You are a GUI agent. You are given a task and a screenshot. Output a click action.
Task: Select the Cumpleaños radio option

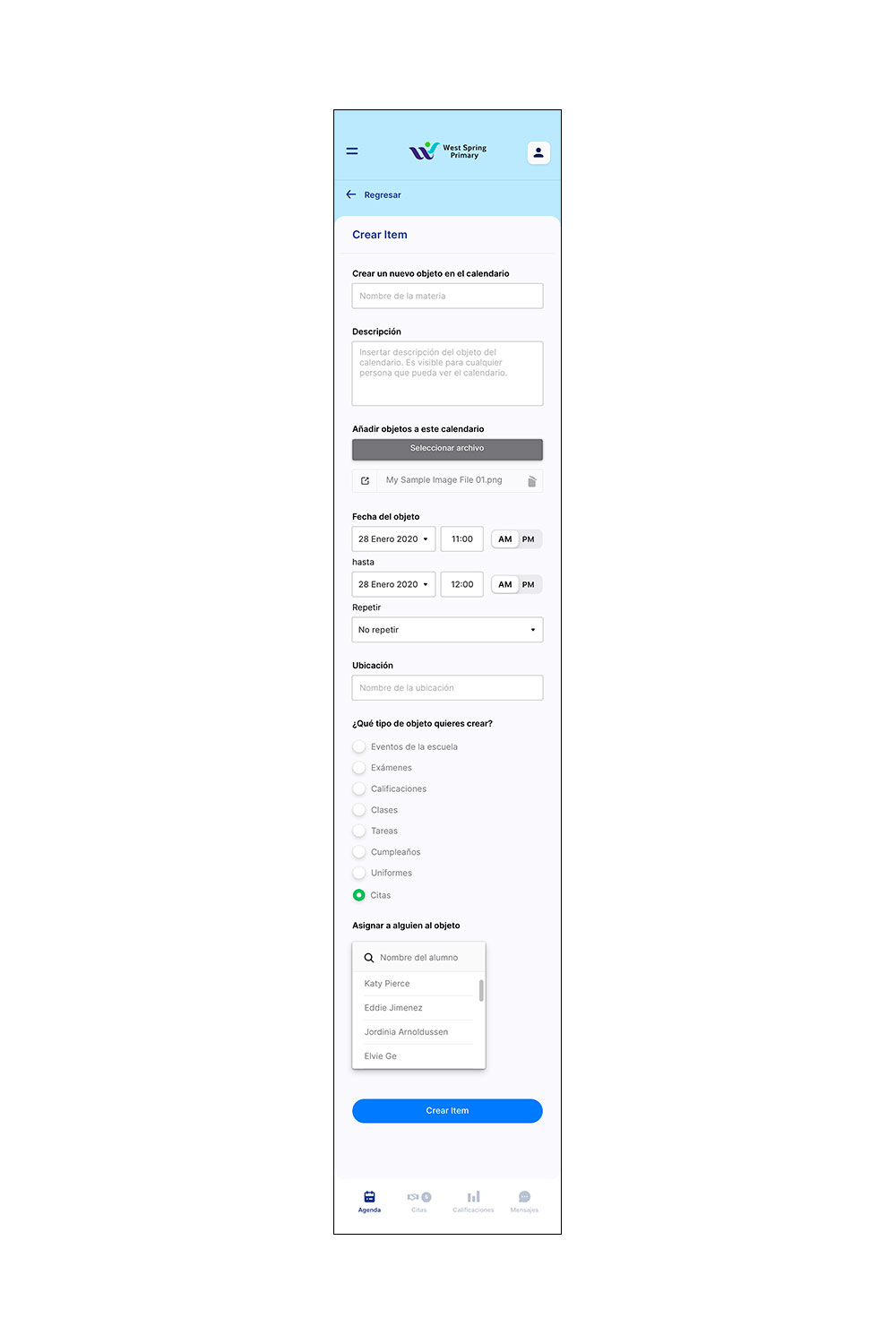coord(359,852)
